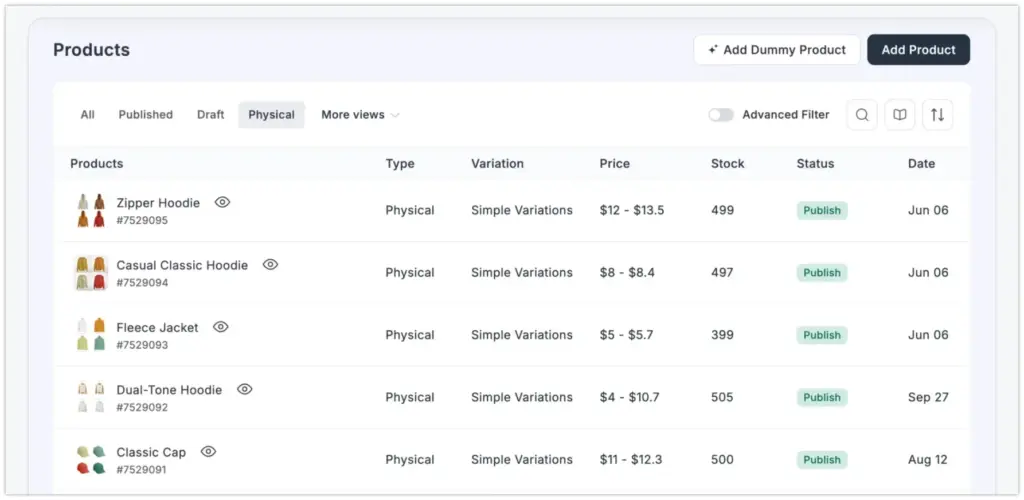The height and width of the screenshot is (500, 1024).
Task: Switch to the Published tab
Action: coord(145,115)
